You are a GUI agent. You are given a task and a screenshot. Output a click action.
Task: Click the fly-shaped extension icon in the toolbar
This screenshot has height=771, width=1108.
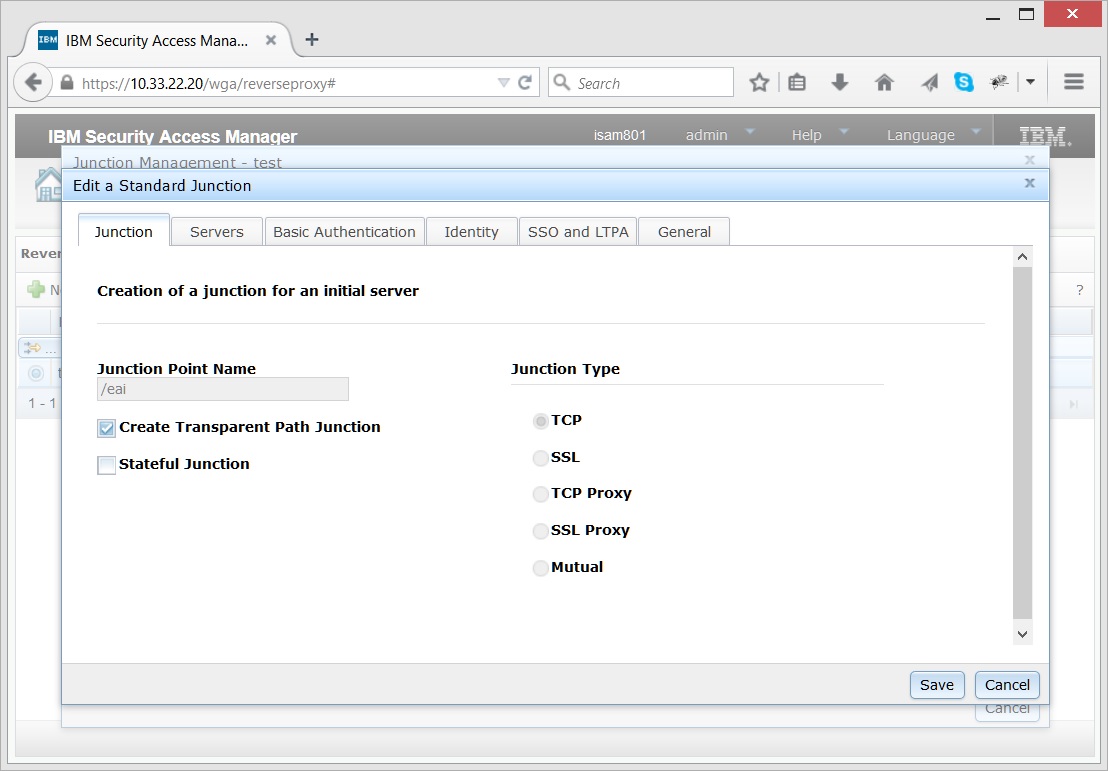pos(998,82)
